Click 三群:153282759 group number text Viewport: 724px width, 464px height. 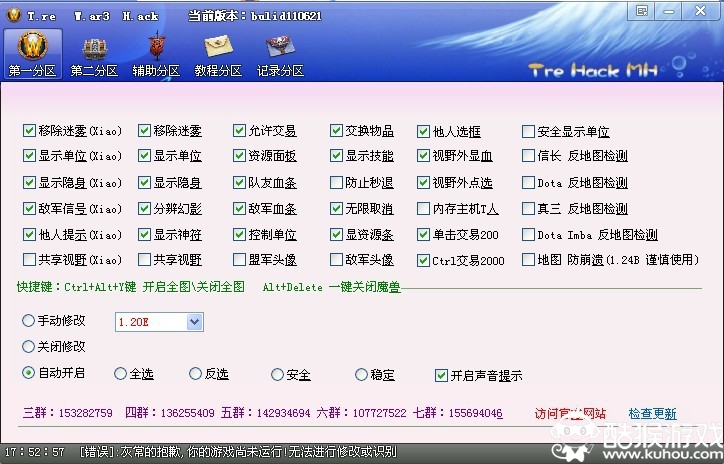point(68,412)
